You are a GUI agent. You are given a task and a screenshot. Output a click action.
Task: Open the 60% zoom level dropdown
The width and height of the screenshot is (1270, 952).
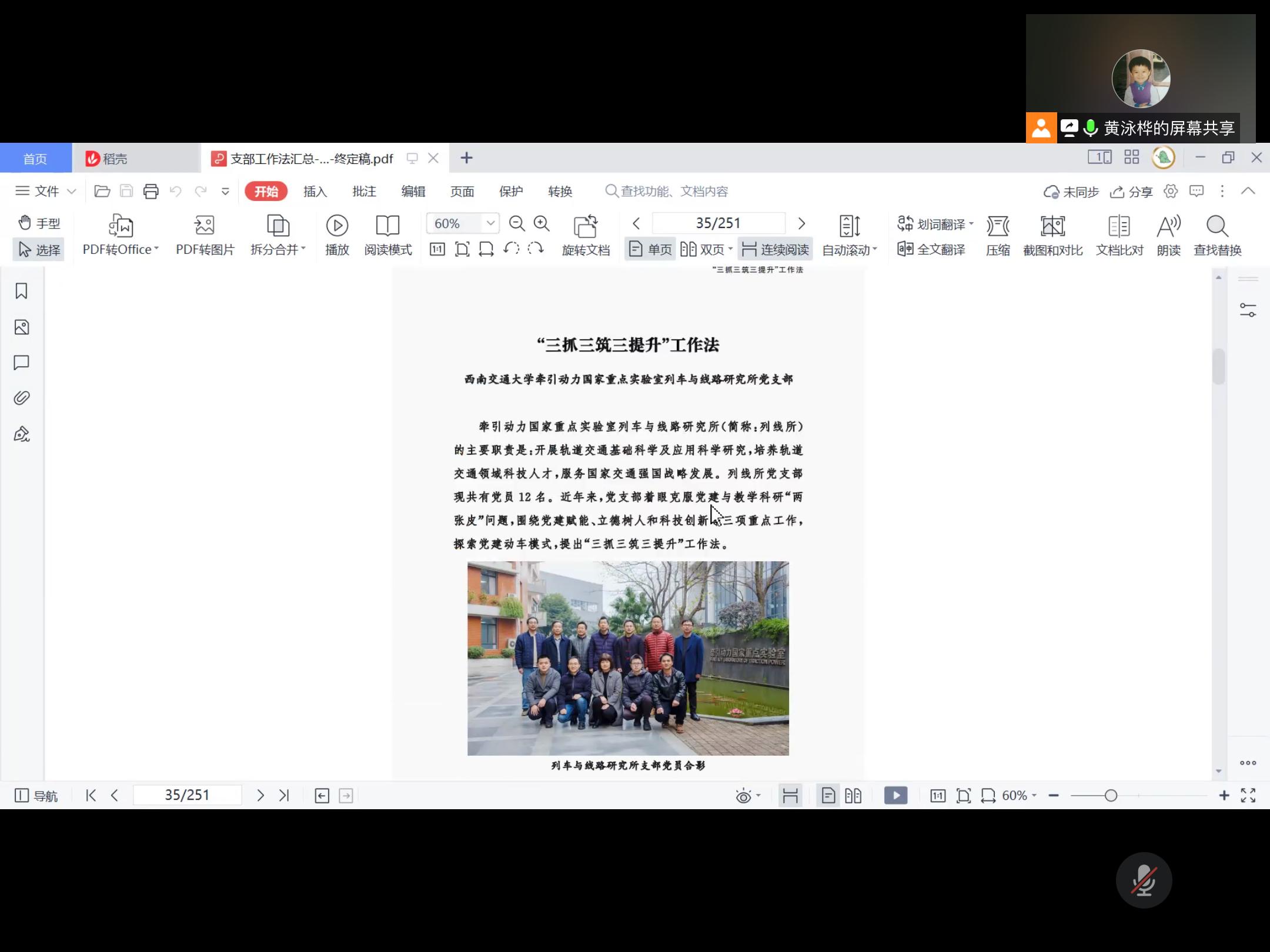click(490, 223)
